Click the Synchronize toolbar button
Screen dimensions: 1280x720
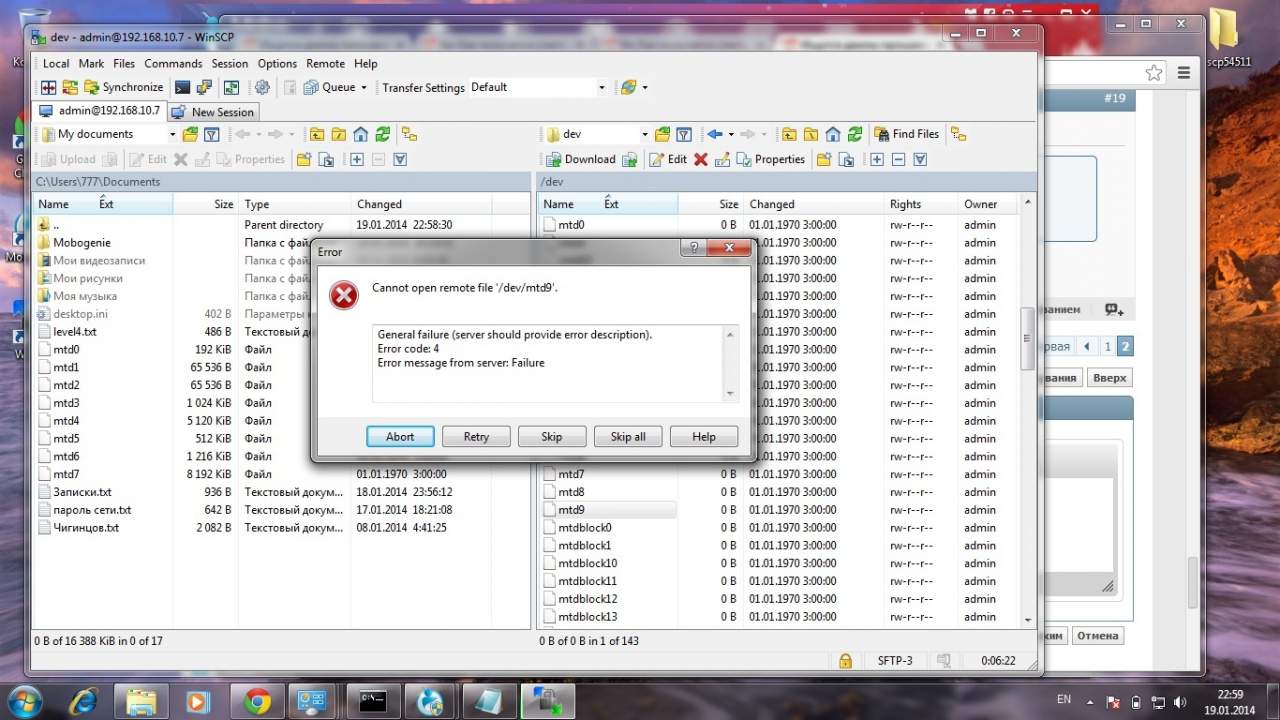pyautogui.click(x=124, y=88)
